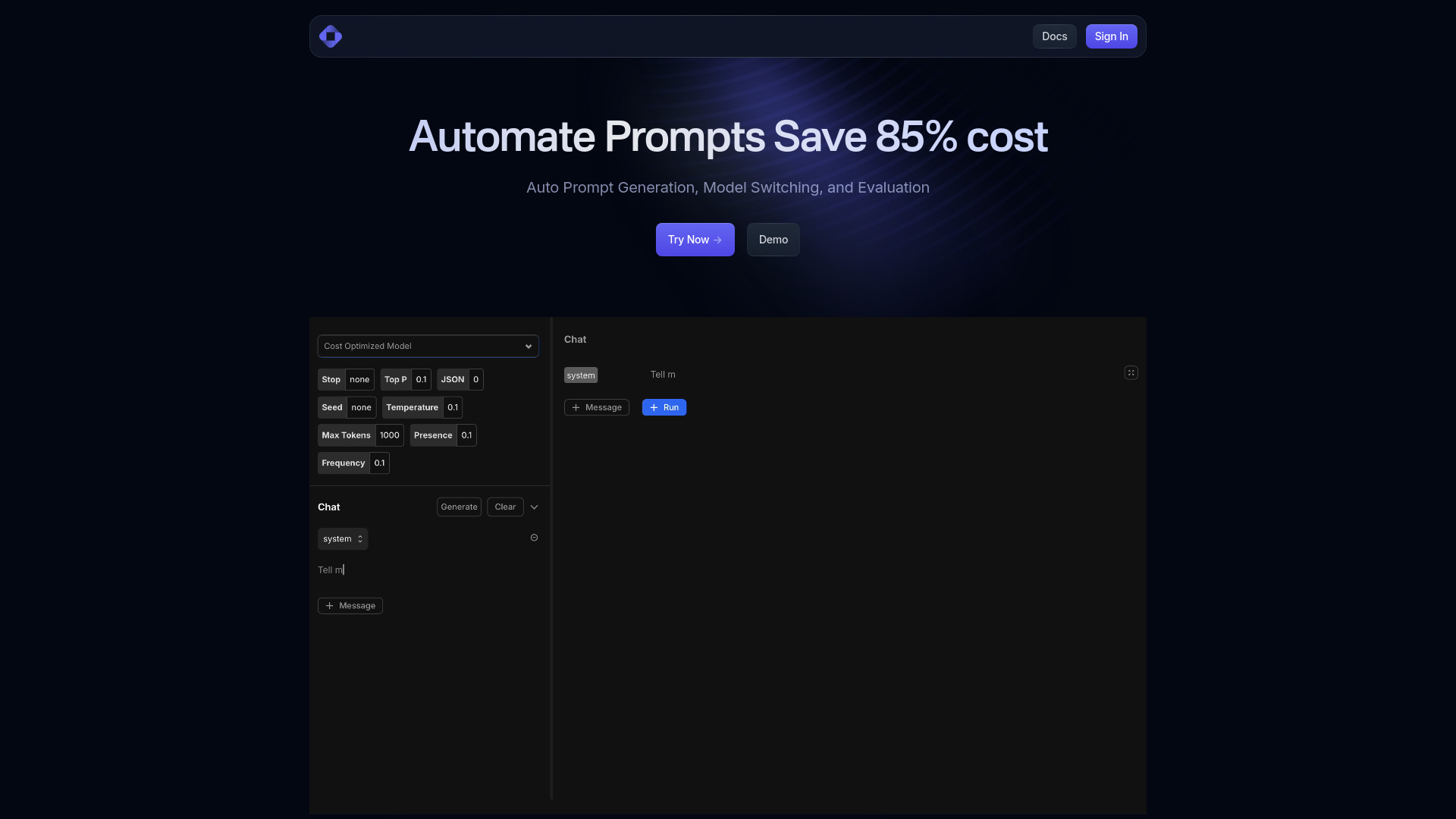Click the Generate button in Chat section
1456x819 pixels.
tap(459, 507)
